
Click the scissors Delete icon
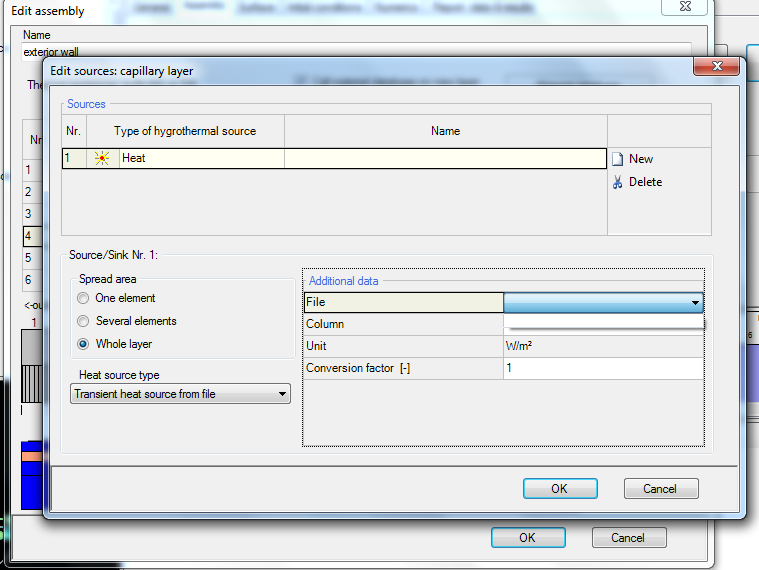coord(618,182)
